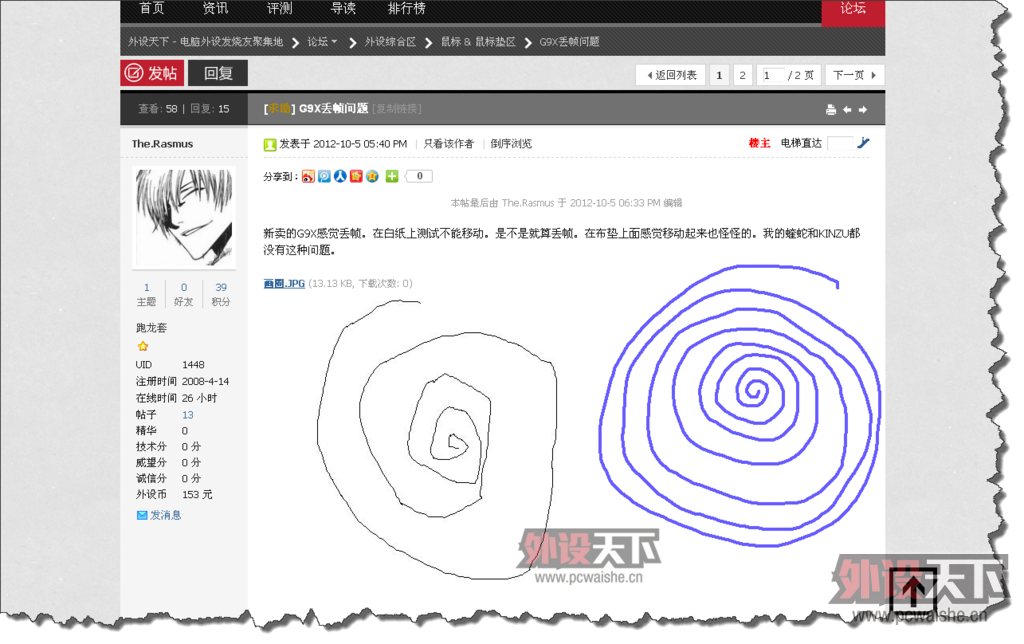
Task: Click the 复制链接 copy link text
Action: tap(397, 109)
